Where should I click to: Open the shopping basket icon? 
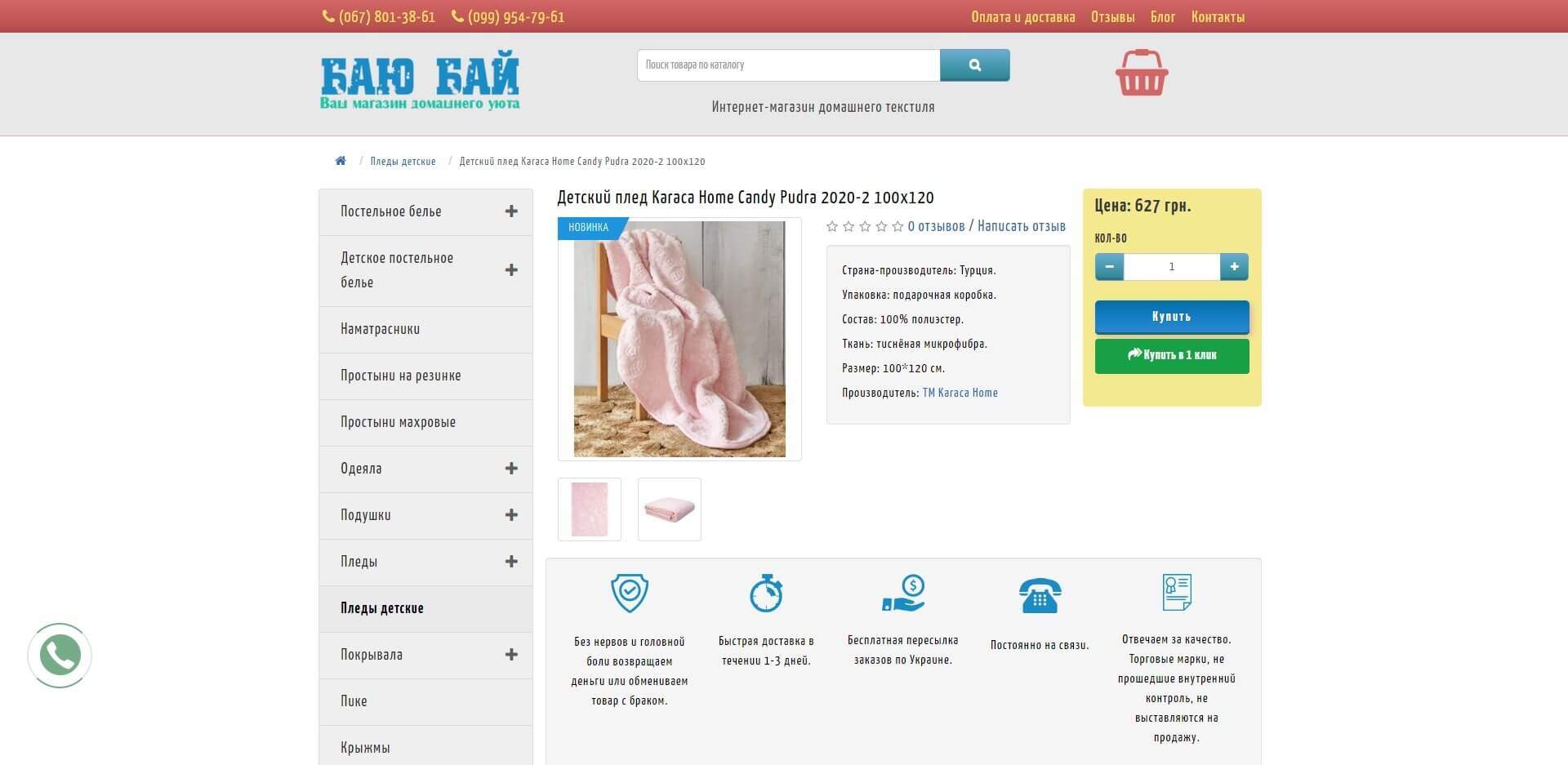[x=1141, y=73]
